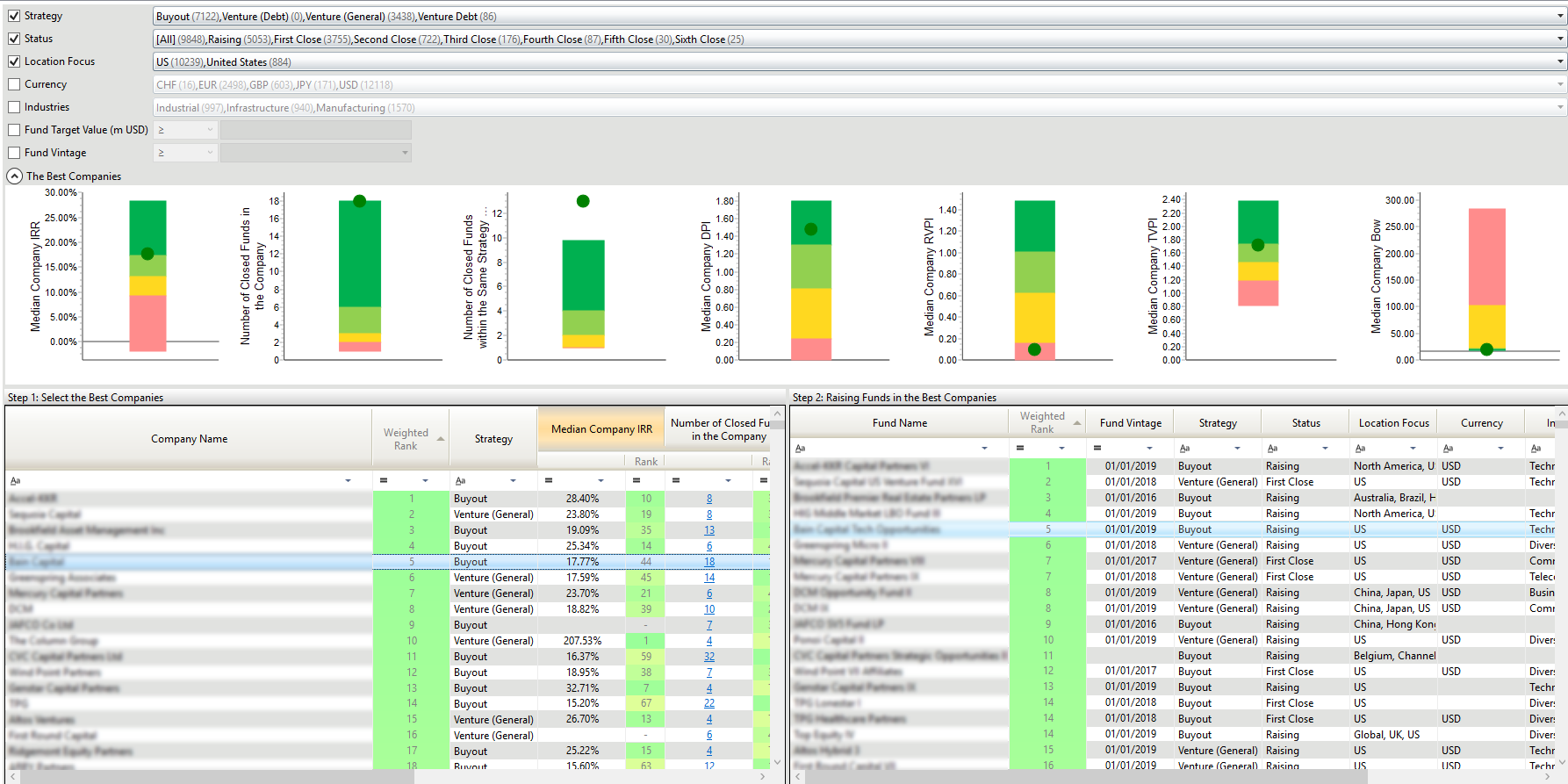Image resolution: width=1568 pixels, height=784 pixels.
Task: Open the Strategy multi-select dropdown
Action: 1560,17
